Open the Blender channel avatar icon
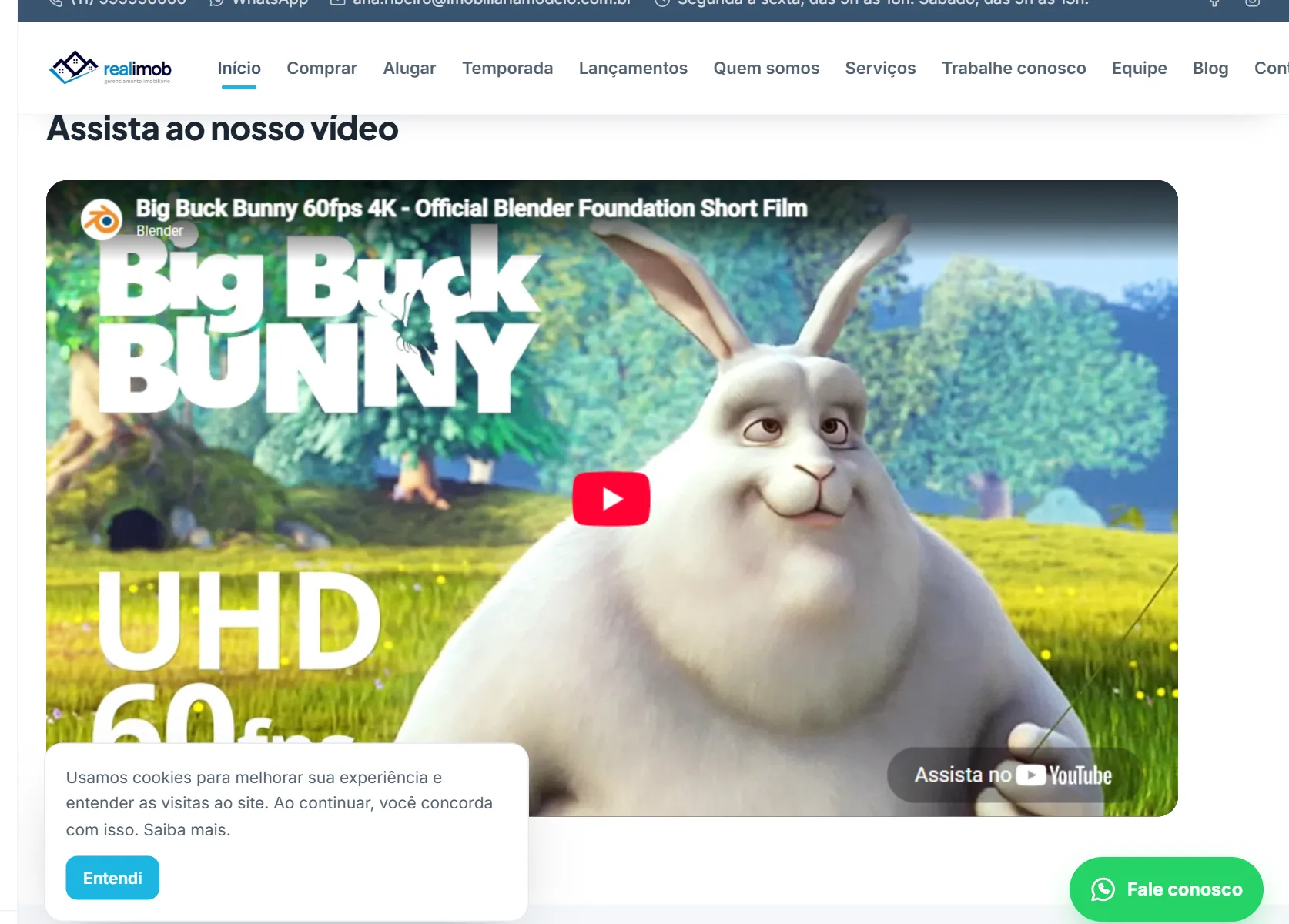The width and height of the screenshot is (1289, 924). [x=102, y=219]
